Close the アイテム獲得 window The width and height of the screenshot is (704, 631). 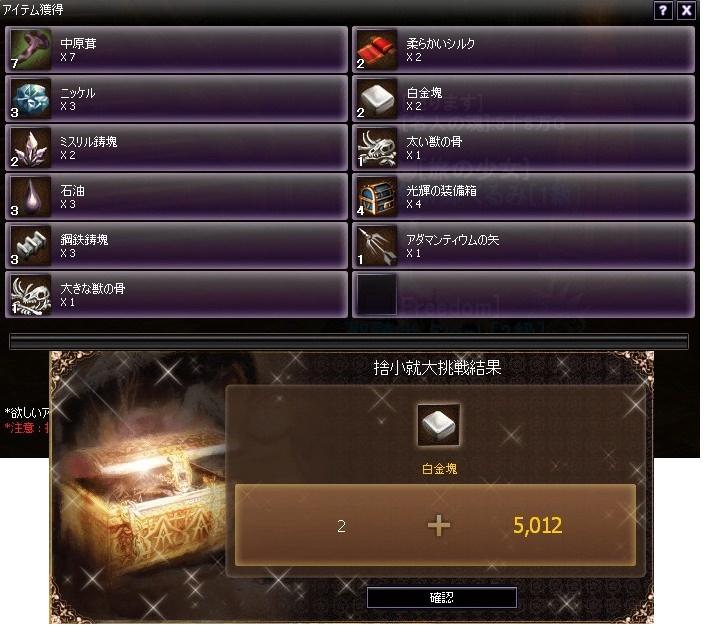[687, 10]
